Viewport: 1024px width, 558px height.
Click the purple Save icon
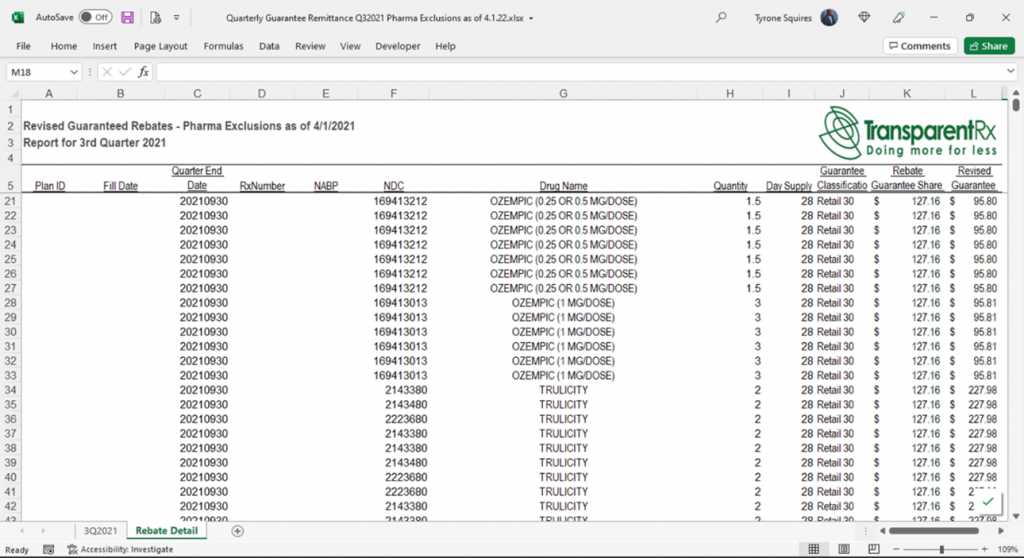(x=127, y=18)
